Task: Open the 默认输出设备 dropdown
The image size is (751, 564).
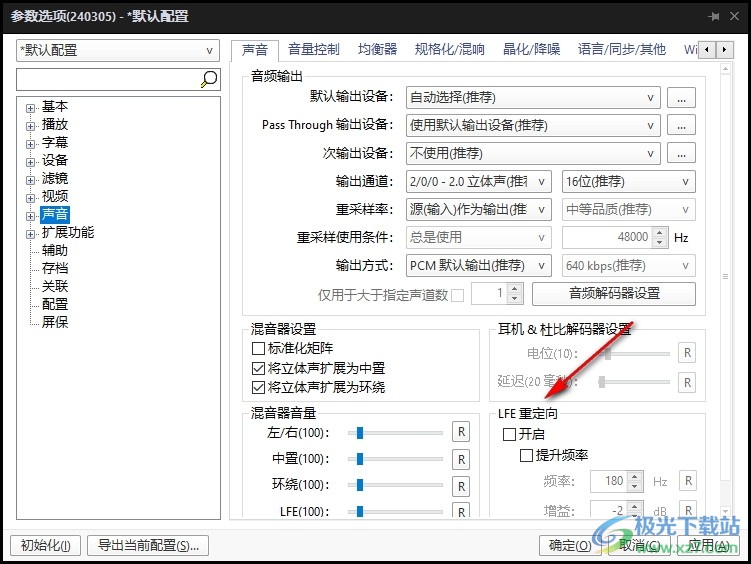Action: click(533, 98)
